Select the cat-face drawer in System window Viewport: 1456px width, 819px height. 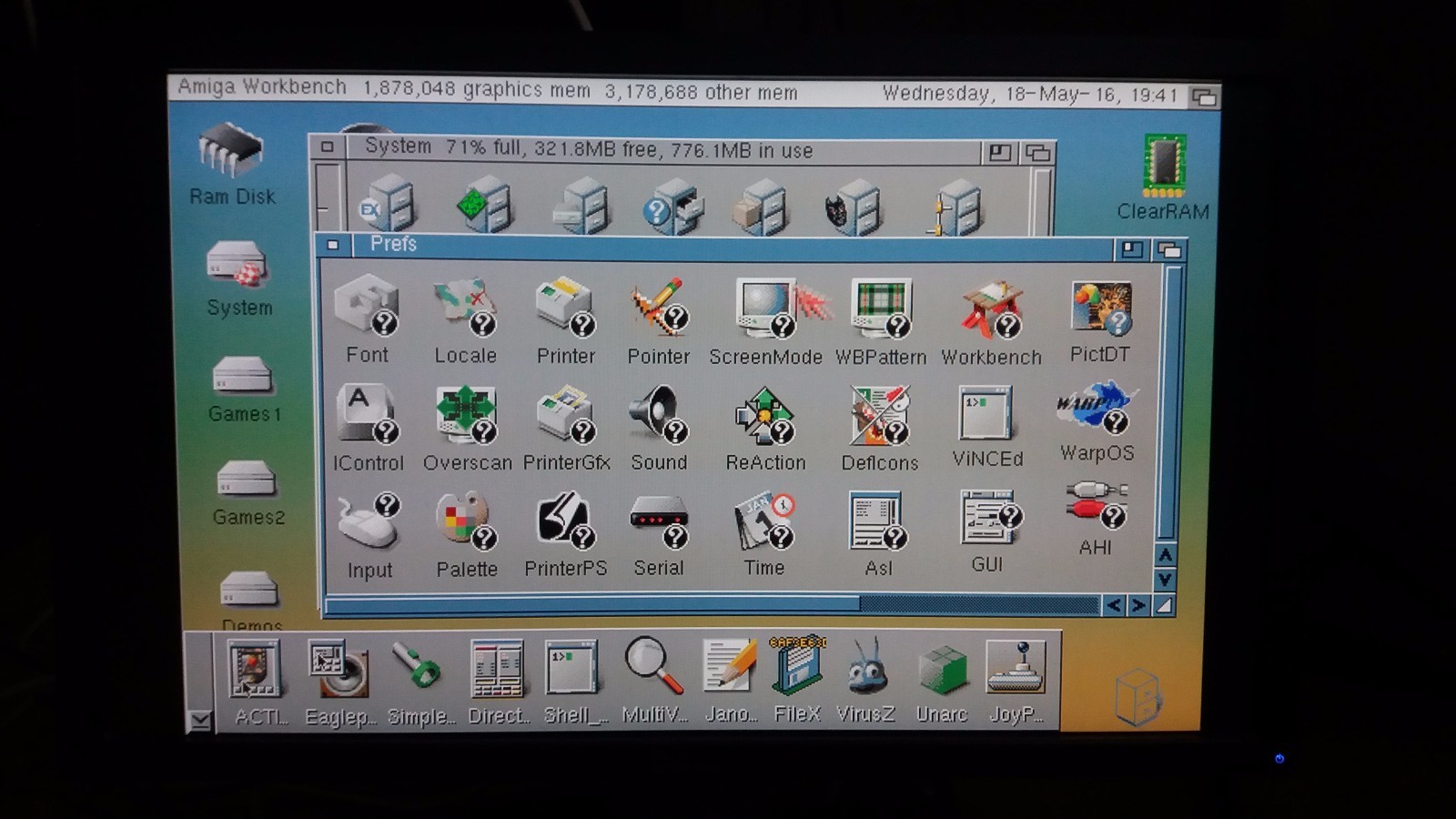click(x=854, y=207)
